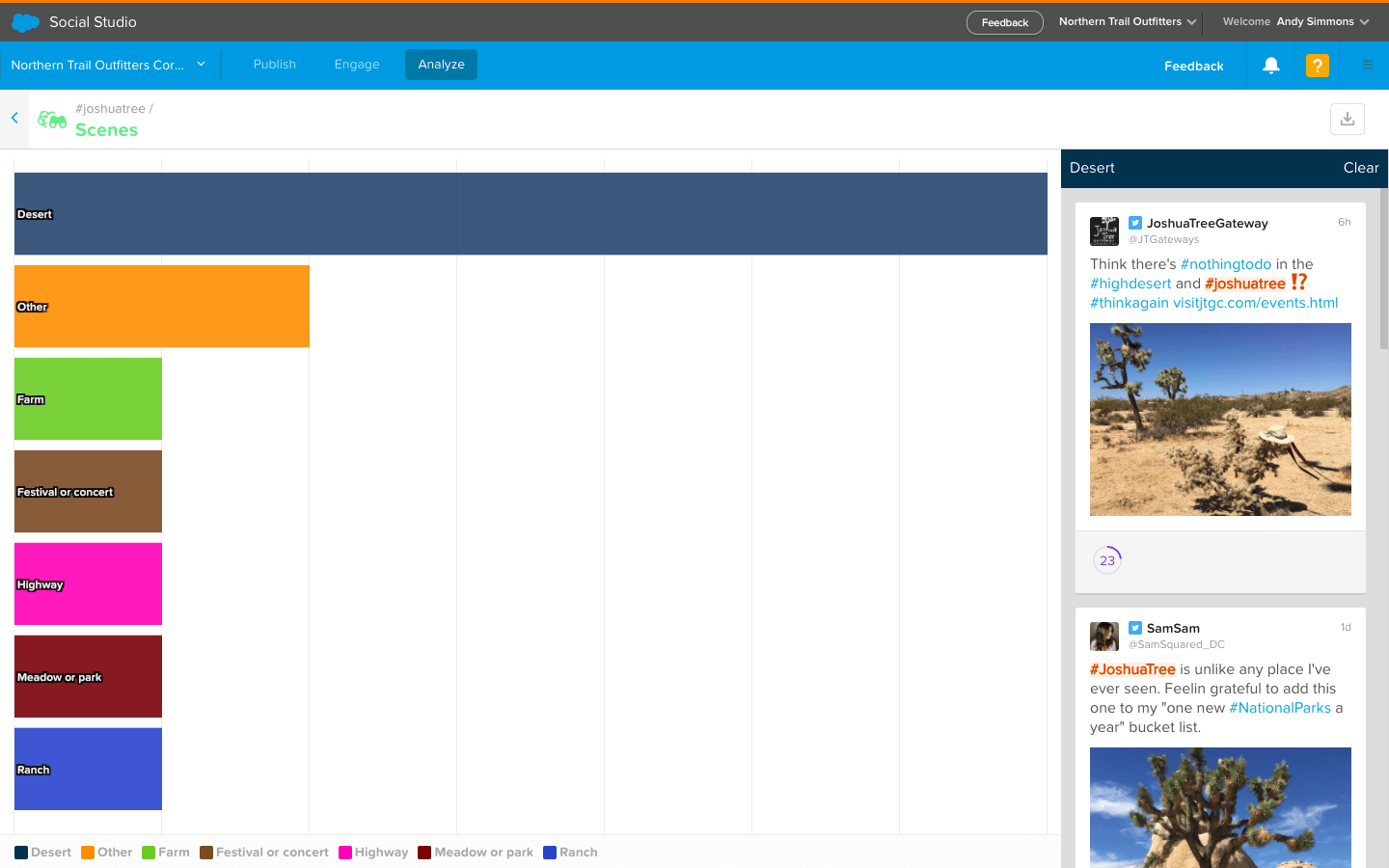
Task: Open the #nothingtodo hashtag link
Action: (x=1226, y=264)
